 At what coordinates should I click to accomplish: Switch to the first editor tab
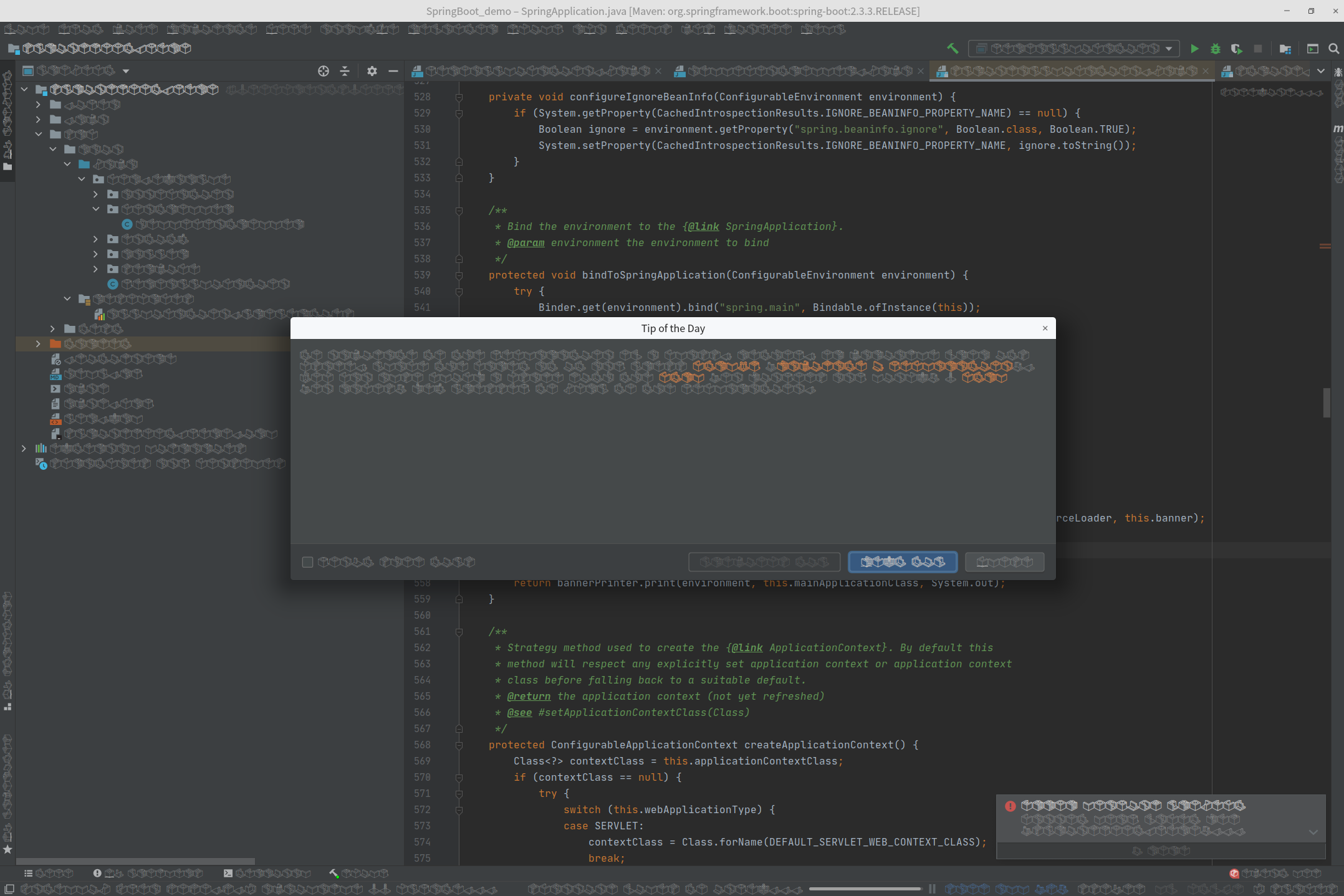coord(536,71)
